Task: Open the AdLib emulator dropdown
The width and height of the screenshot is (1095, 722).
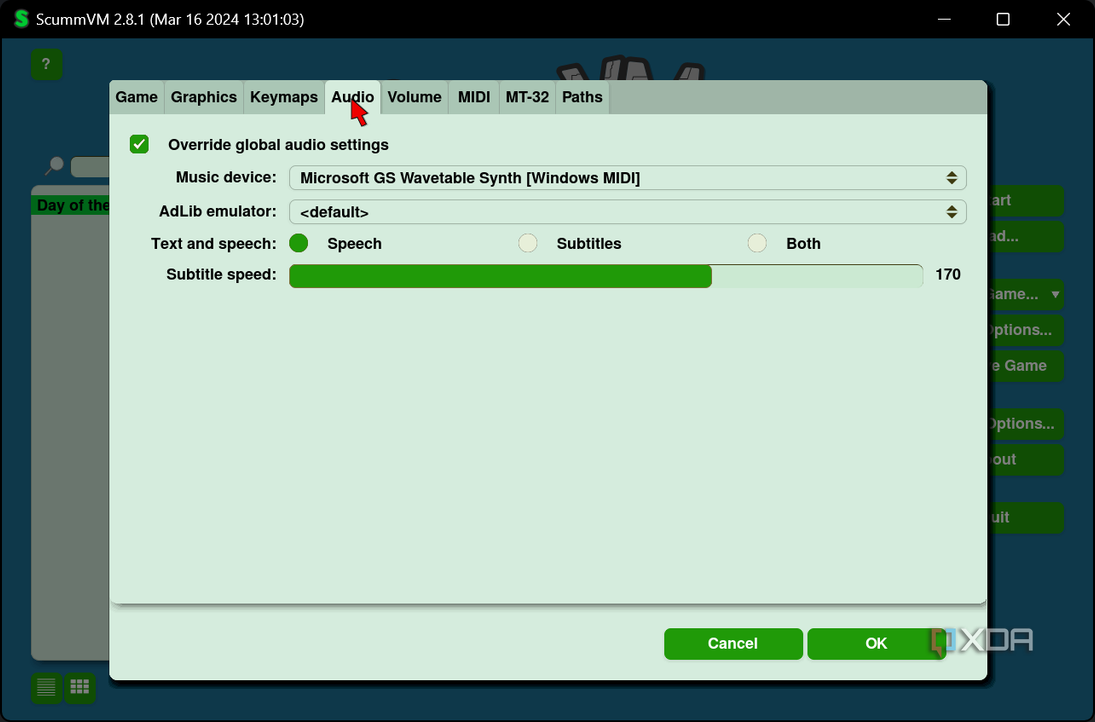Action: click(628, 212)
